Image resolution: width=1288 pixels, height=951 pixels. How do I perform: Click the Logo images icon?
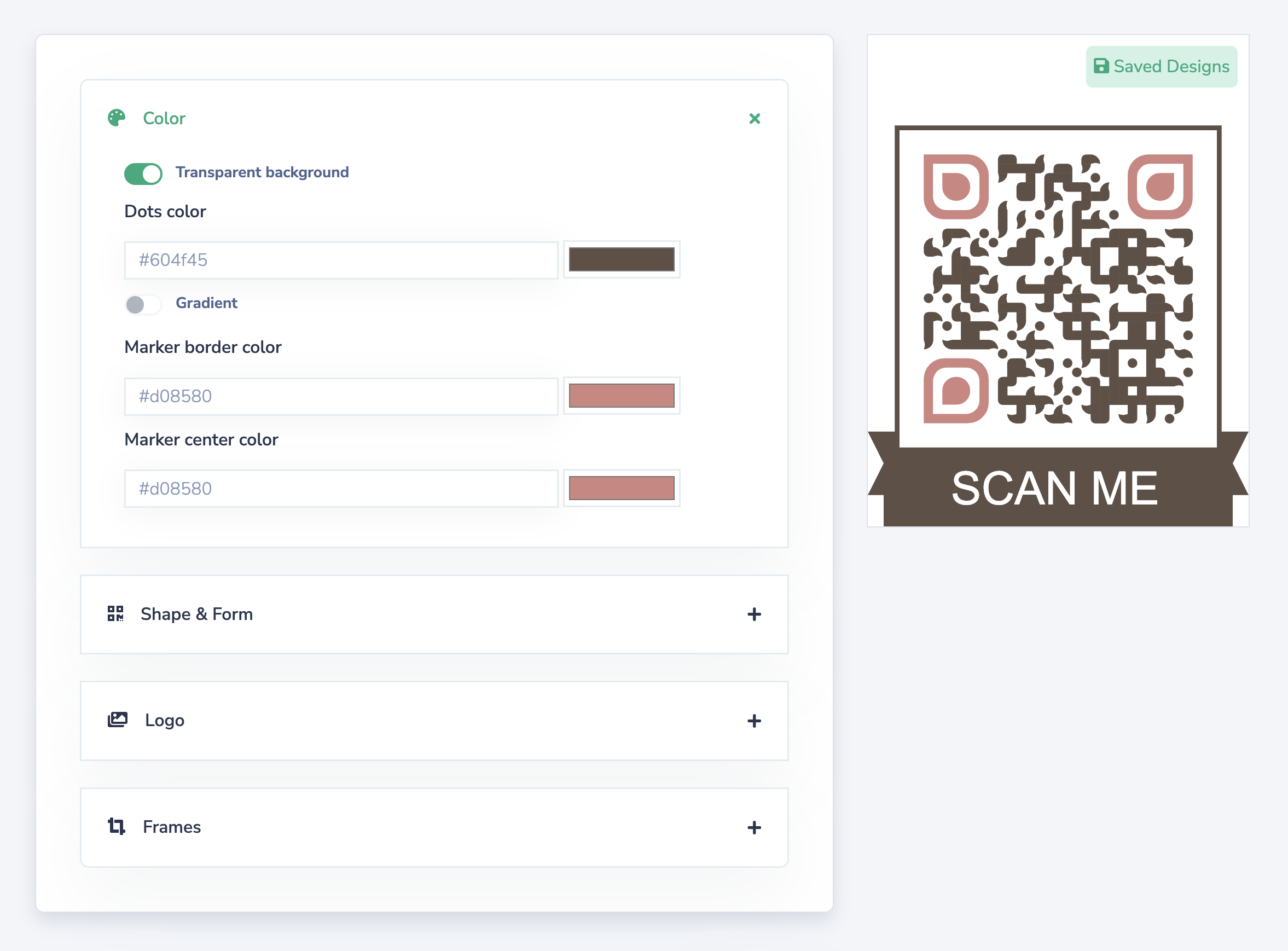118,720
